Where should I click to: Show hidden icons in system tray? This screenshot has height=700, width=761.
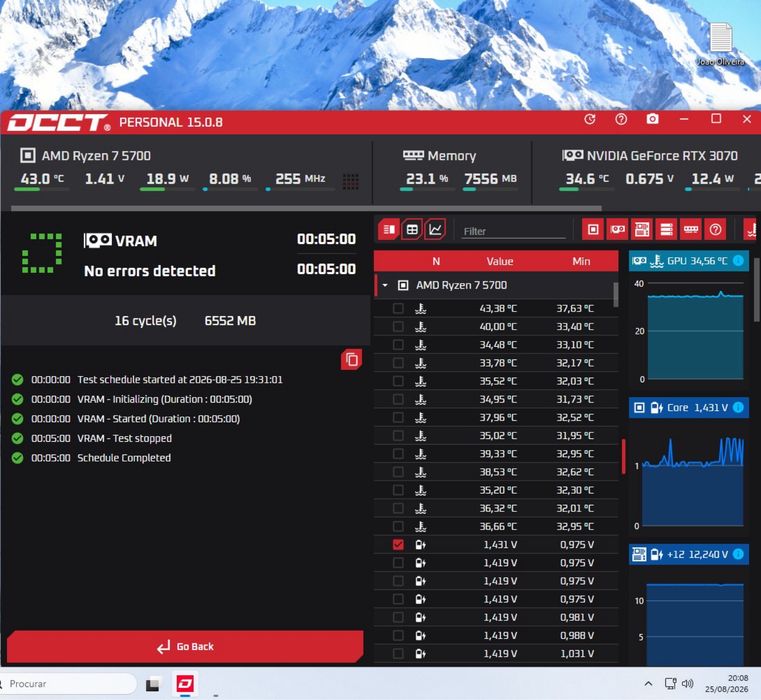click(x=648, y=684)
